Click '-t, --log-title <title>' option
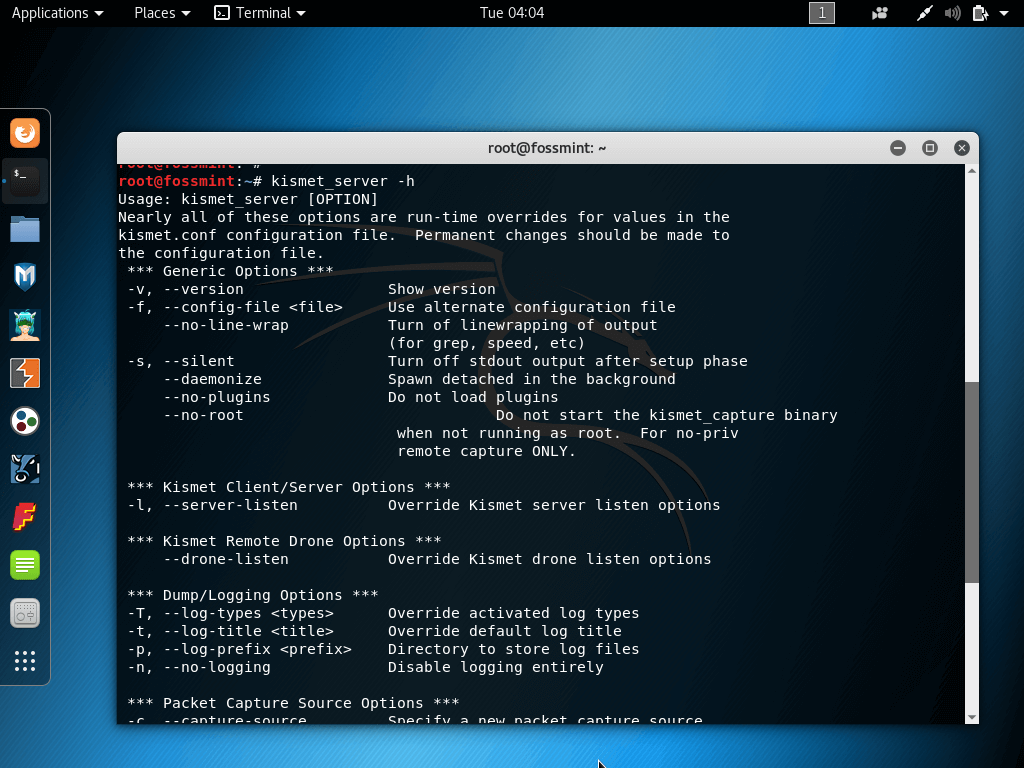 (x=231, y=631)
